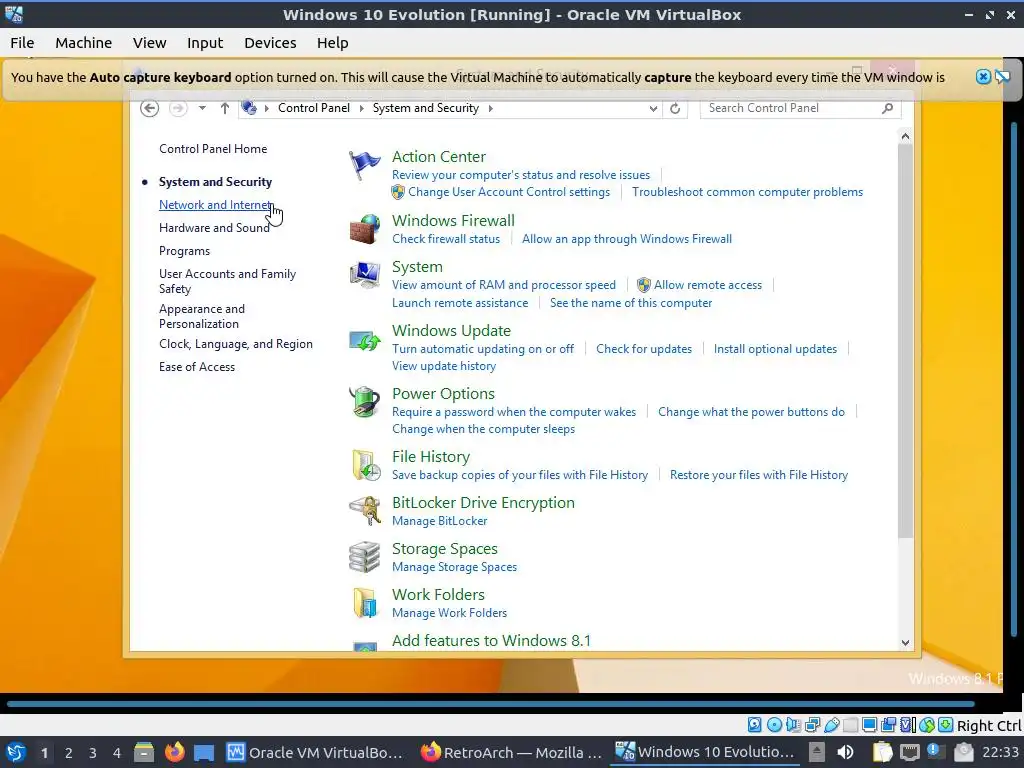The height and width of the screenshot is (768, 1024).
Task: Open the Help menu
Action: tap(332, 43)
